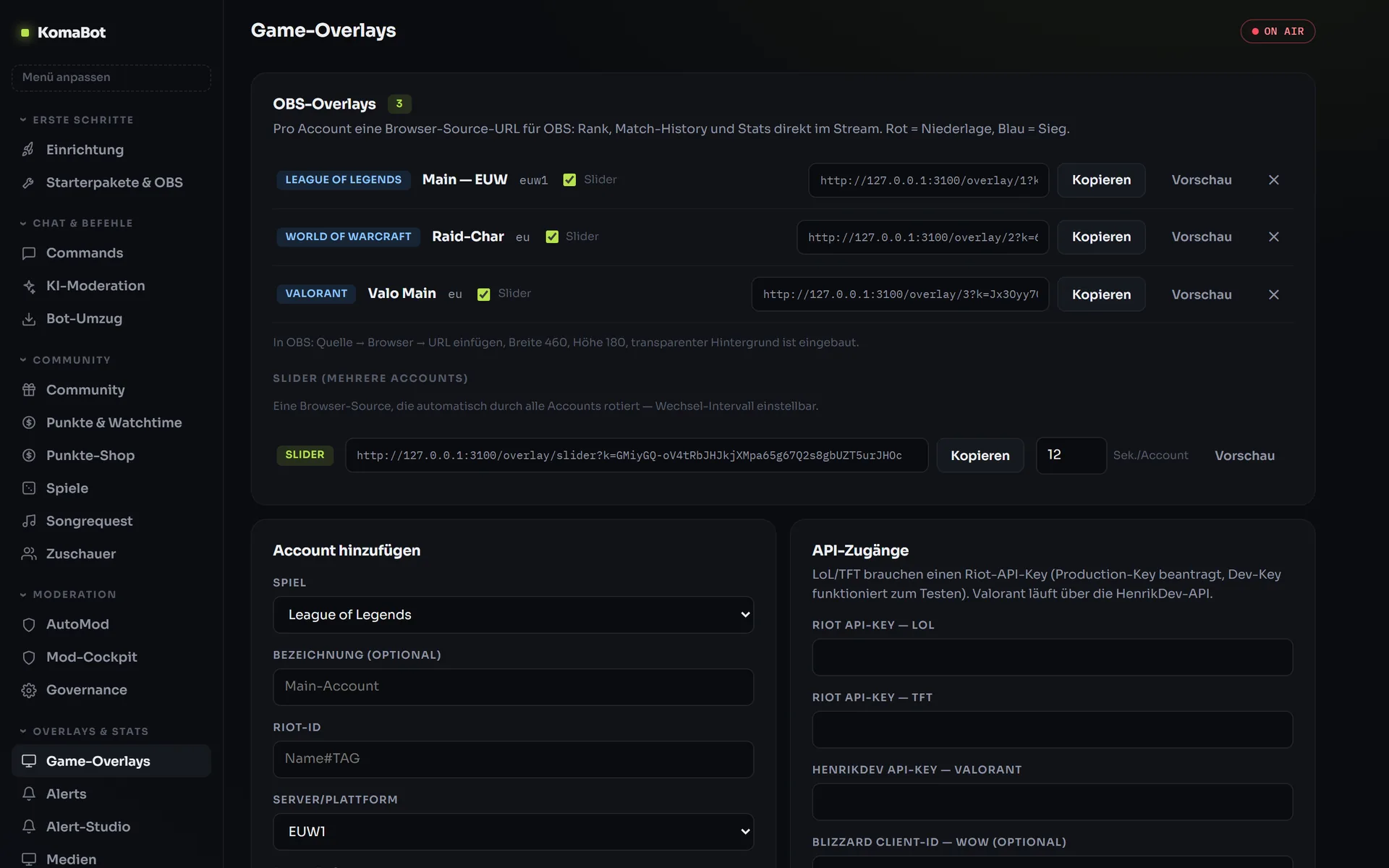Open the Server/Plattform EUW1 dropdown

point(514,832)
